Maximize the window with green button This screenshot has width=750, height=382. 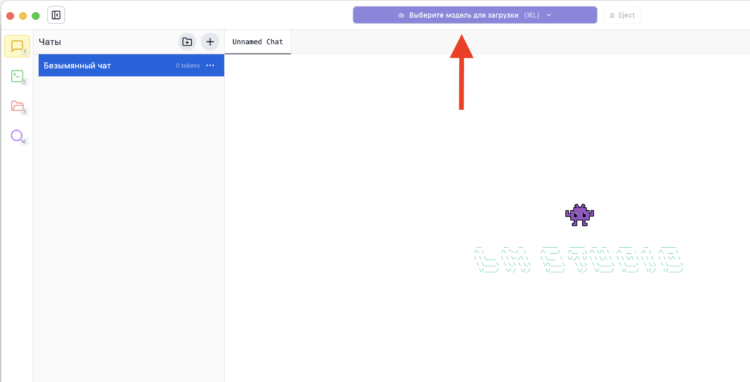pos(36,16)
